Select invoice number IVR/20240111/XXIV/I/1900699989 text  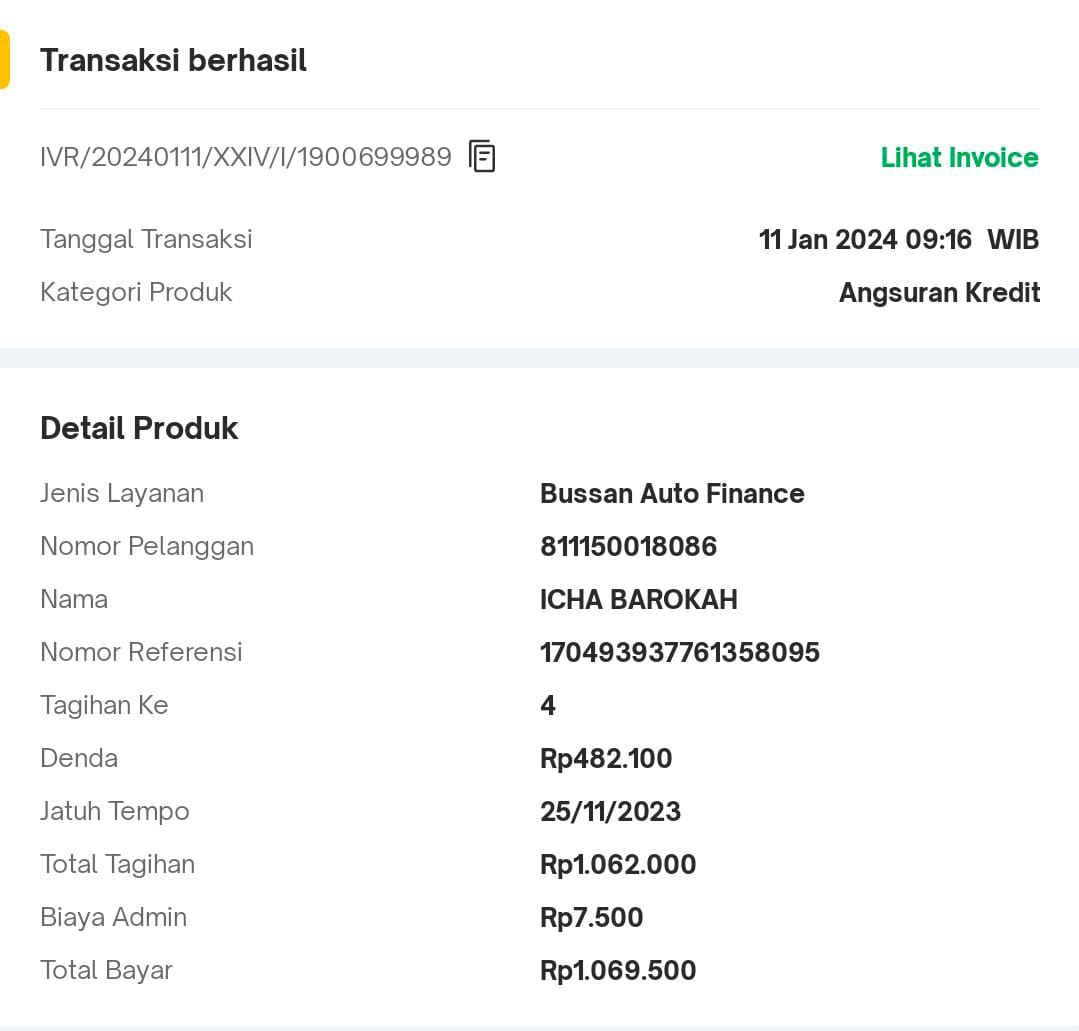tap(246, 157)
